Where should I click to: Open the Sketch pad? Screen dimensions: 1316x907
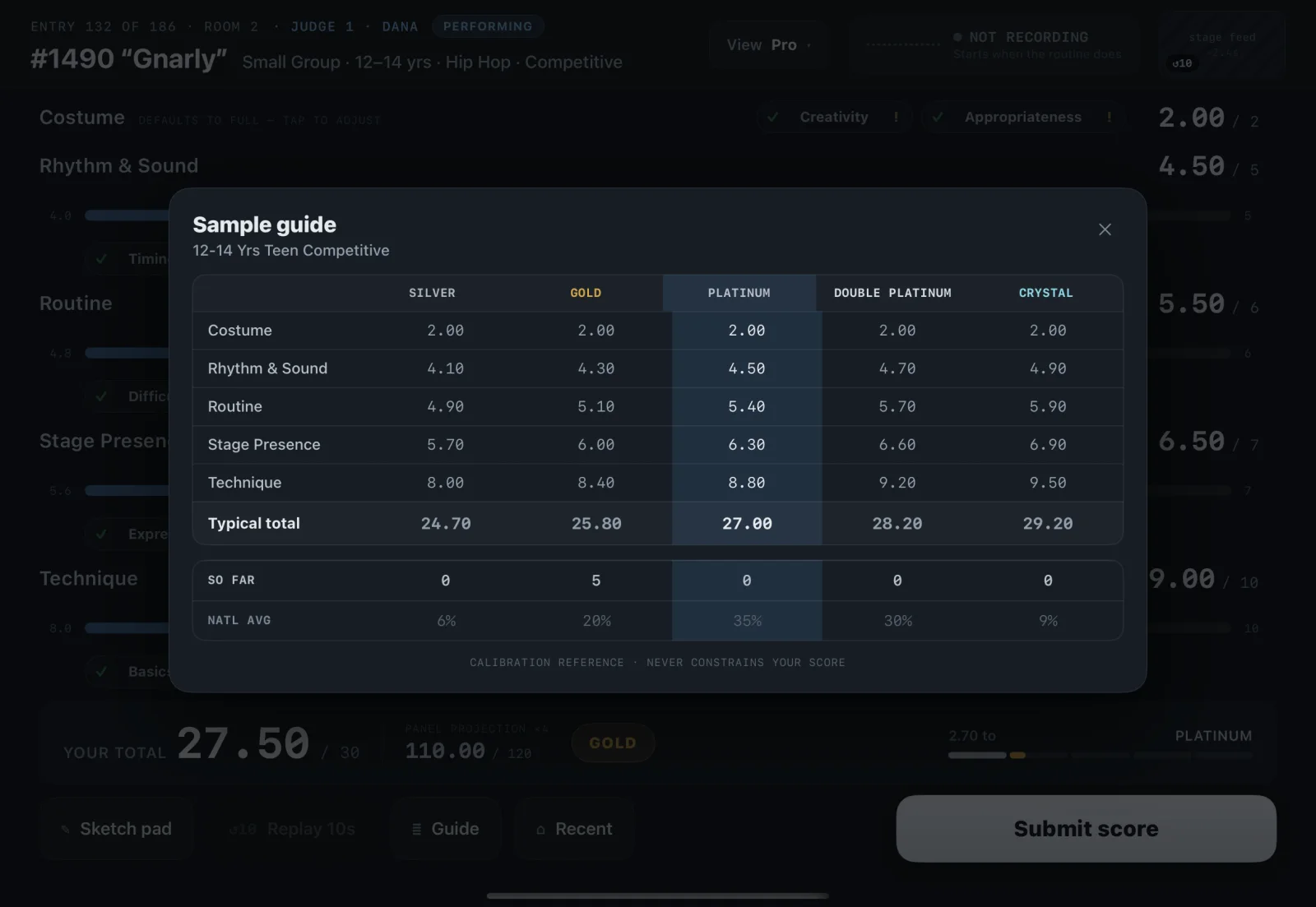(x=116, y=829)
